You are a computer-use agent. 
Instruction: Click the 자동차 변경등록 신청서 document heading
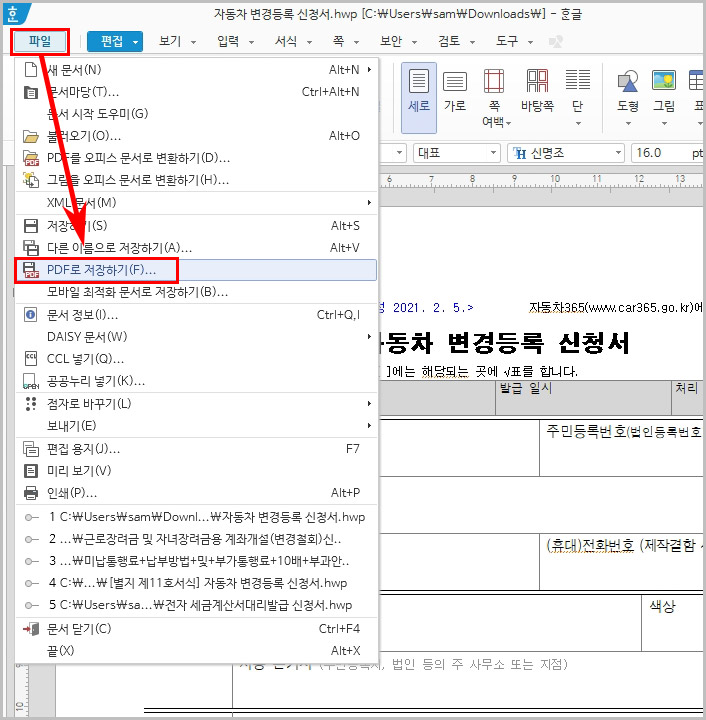click(502, 343)
